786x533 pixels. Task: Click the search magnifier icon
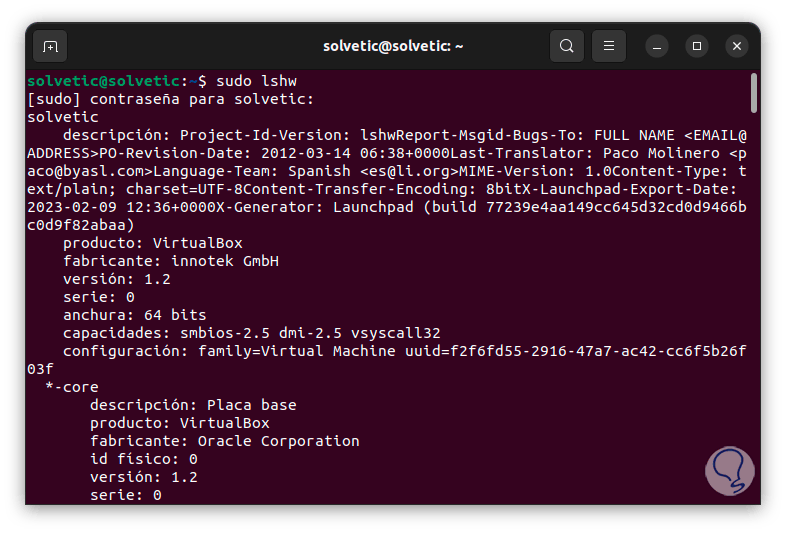(567, 46)
